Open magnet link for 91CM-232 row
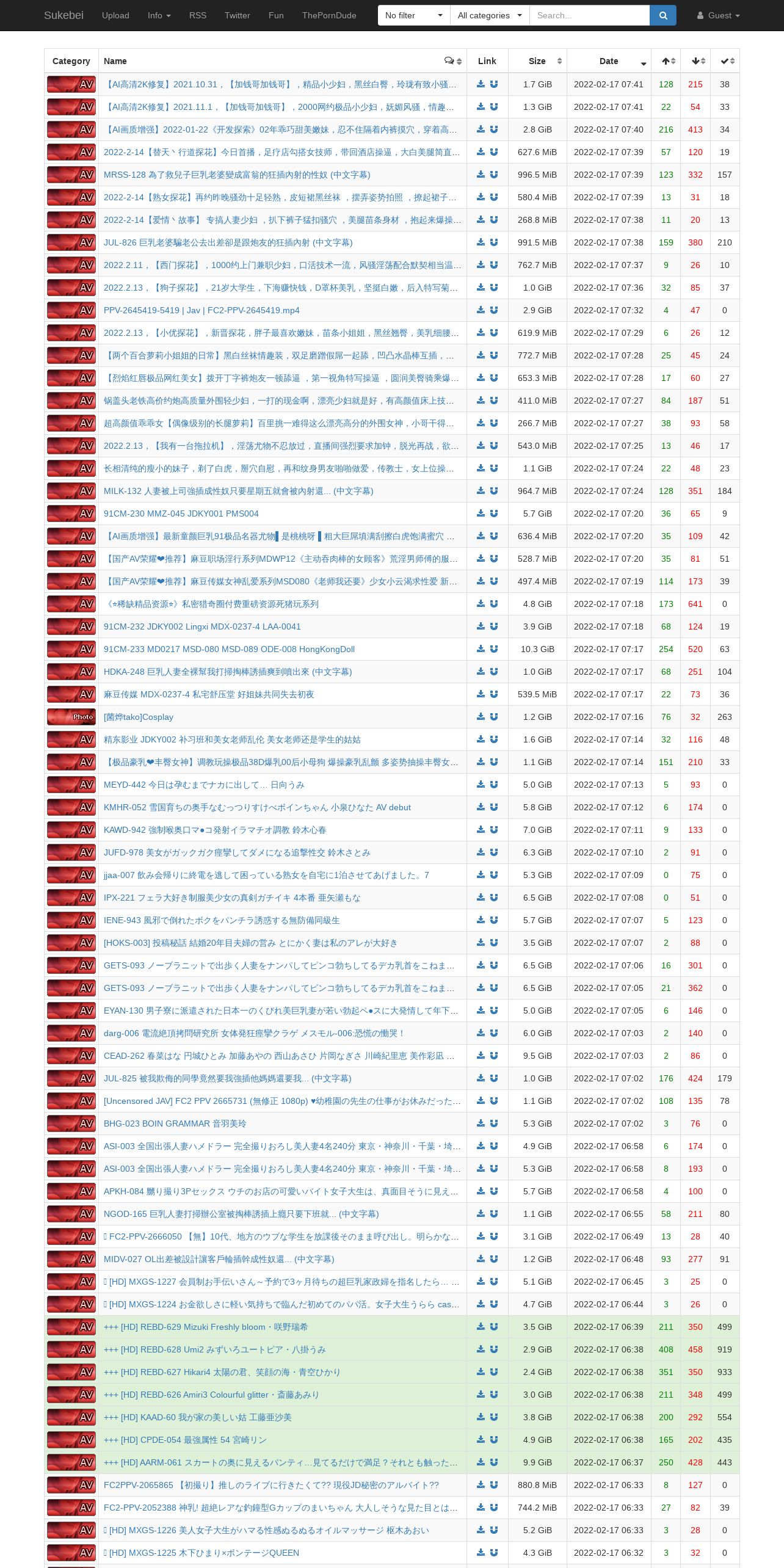The width and height of the screenshot is (784, 1568). tap(494, 626)
